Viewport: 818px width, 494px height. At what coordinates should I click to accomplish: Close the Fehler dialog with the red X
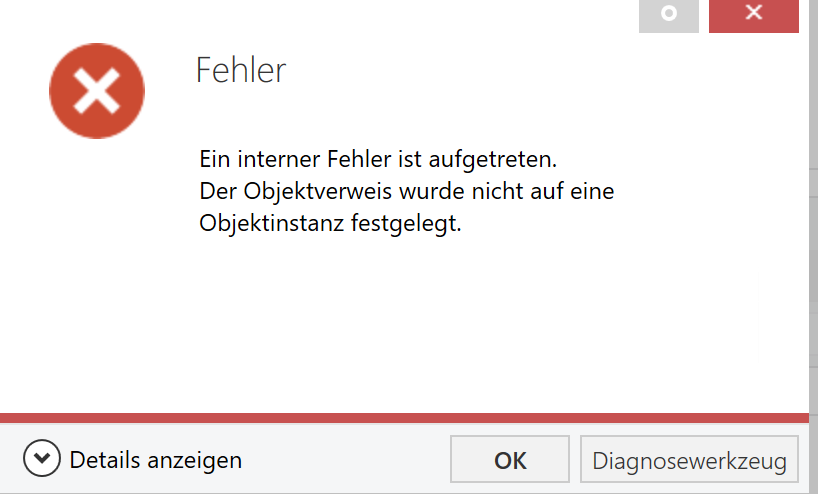pyautogui.click(x=754, y=14)
